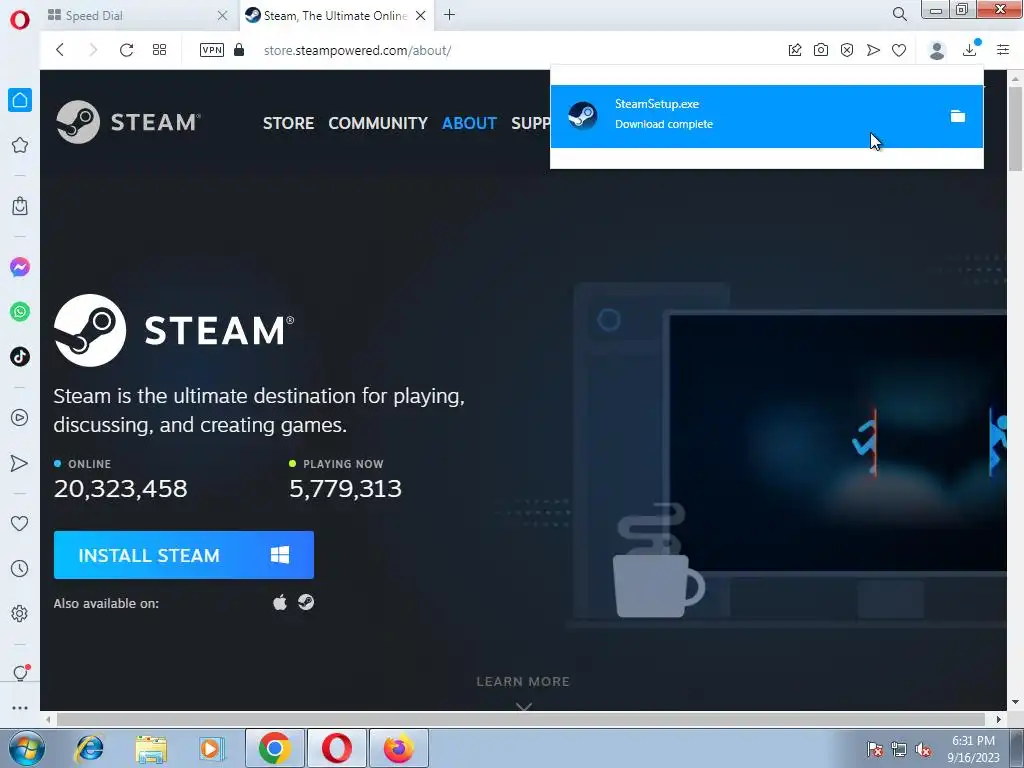This screenshot has width=1024, height=768.
Task: Open Messenger in the Opera sidebar
Action: pyautogui.click(x=20, y=267)
